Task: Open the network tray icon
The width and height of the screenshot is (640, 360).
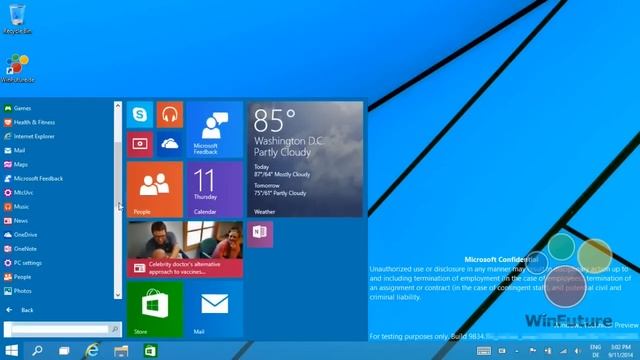Action: click(563, 351)
